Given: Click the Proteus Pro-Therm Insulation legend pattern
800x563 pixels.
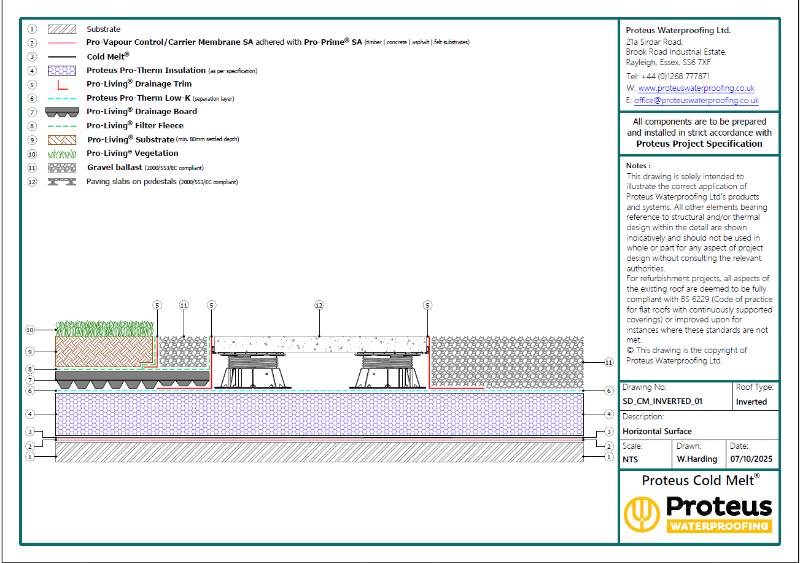Looking at the screenshot, I should point(63,71).
